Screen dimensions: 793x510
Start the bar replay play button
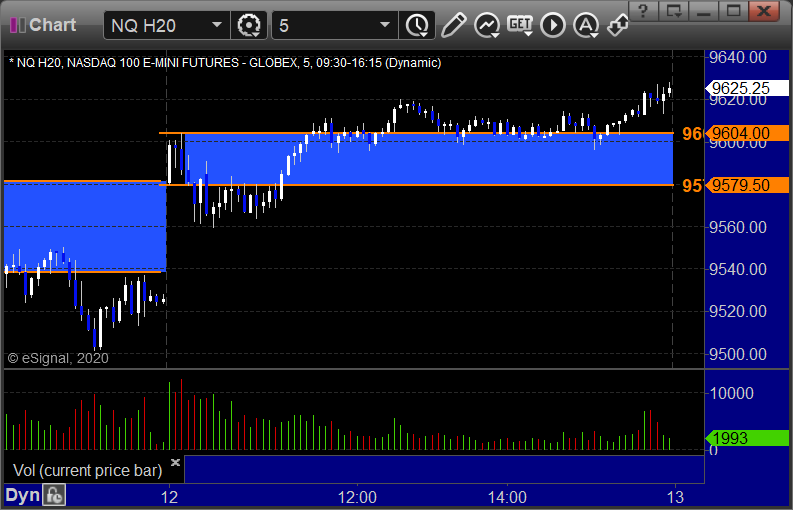pos(553,25)
